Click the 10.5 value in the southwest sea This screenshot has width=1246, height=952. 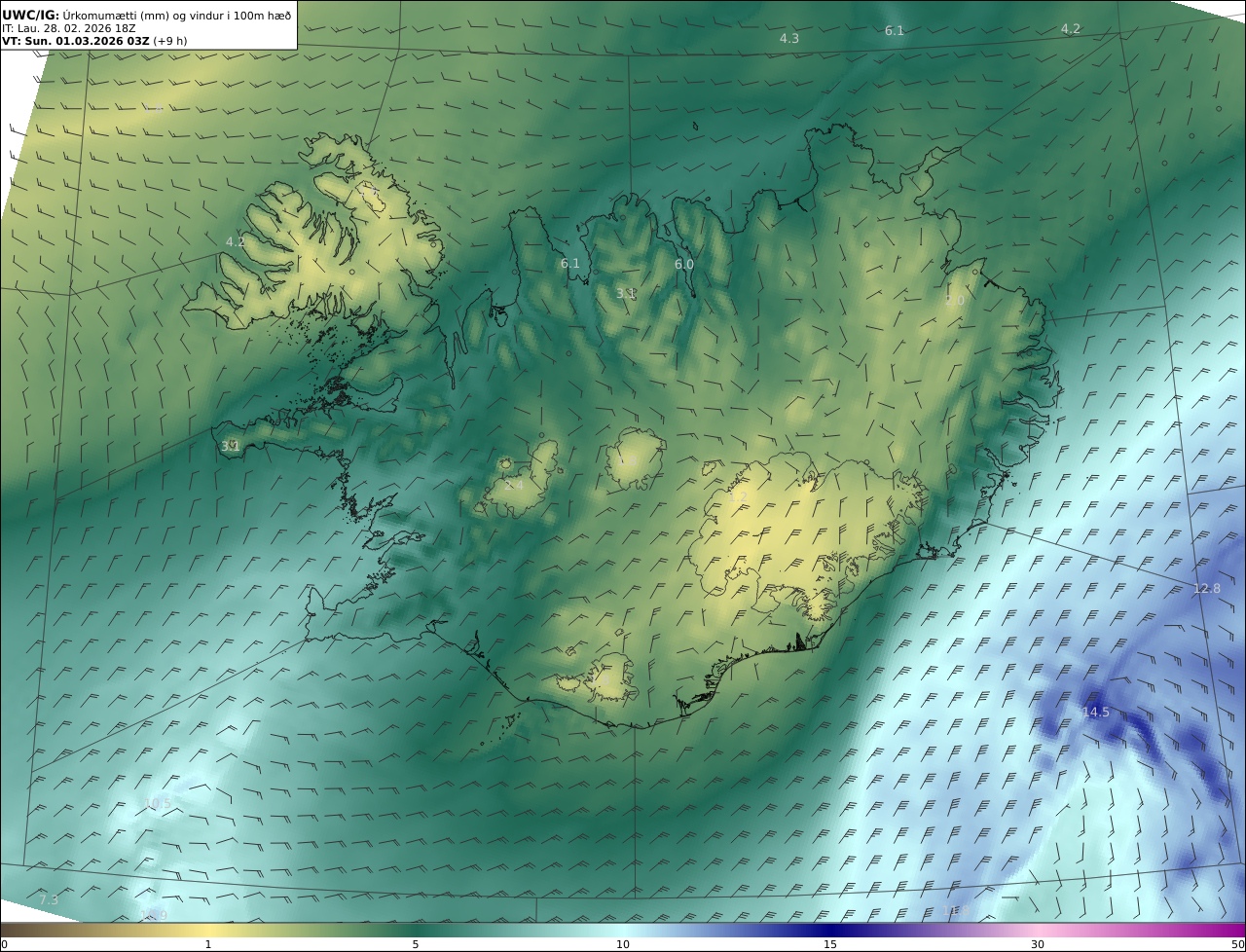click(x=158, y=803)
